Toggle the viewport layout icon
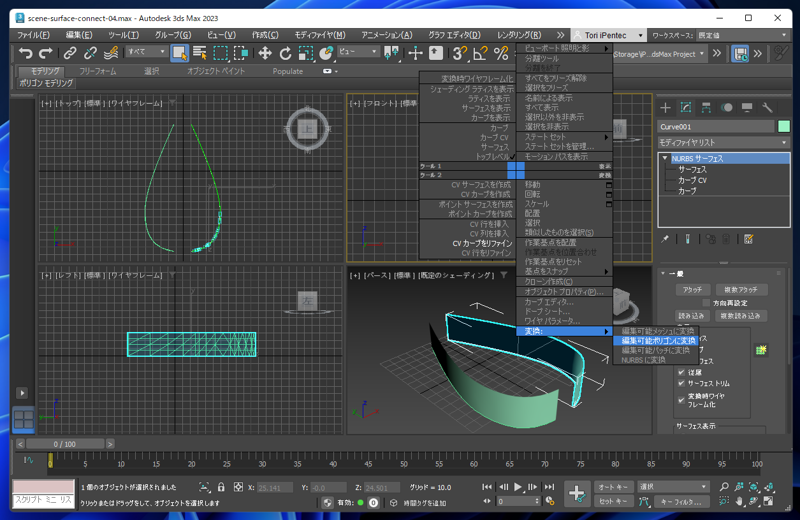Screen dimensions: 800x520 pyautogui.click(x=23, y=419)
